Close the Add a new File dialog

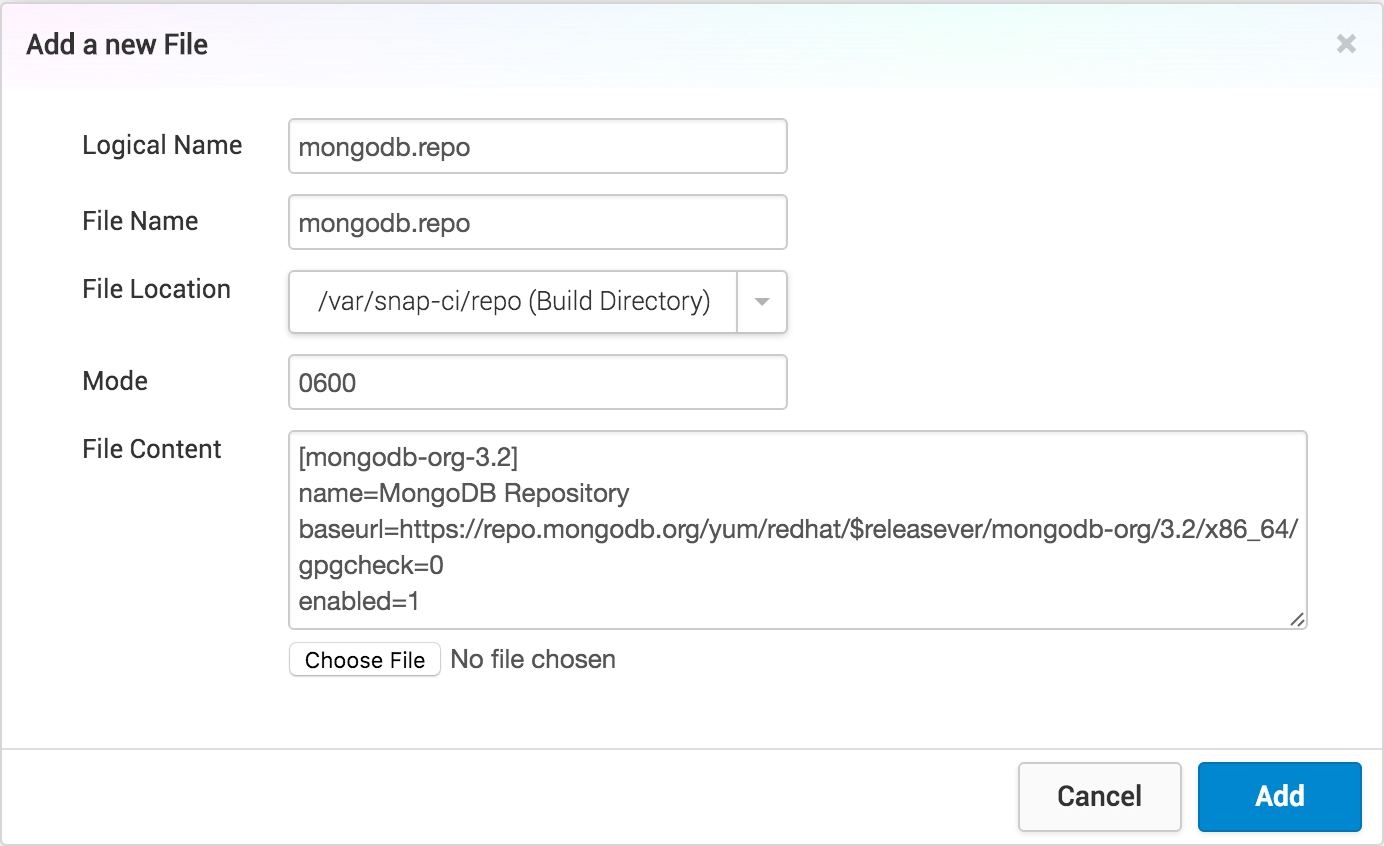(x=1346, y=44)
